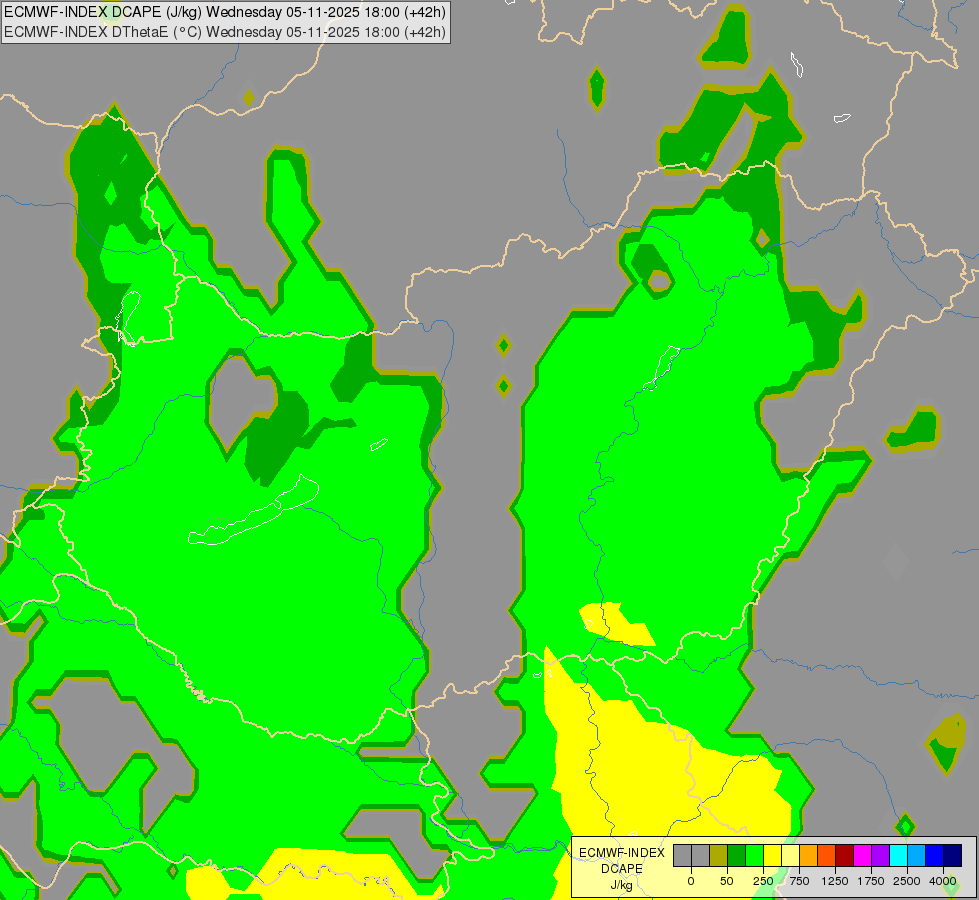Click the magenta legend swatch
Viewport: 979px width, 900px height.
click(862, 855)
